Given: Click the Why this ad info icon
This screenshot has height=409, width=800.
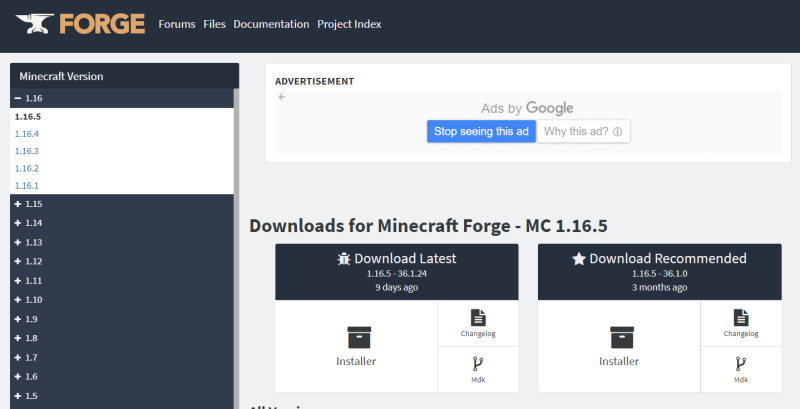Looking at the screenshot, I should tap(617, 132).
